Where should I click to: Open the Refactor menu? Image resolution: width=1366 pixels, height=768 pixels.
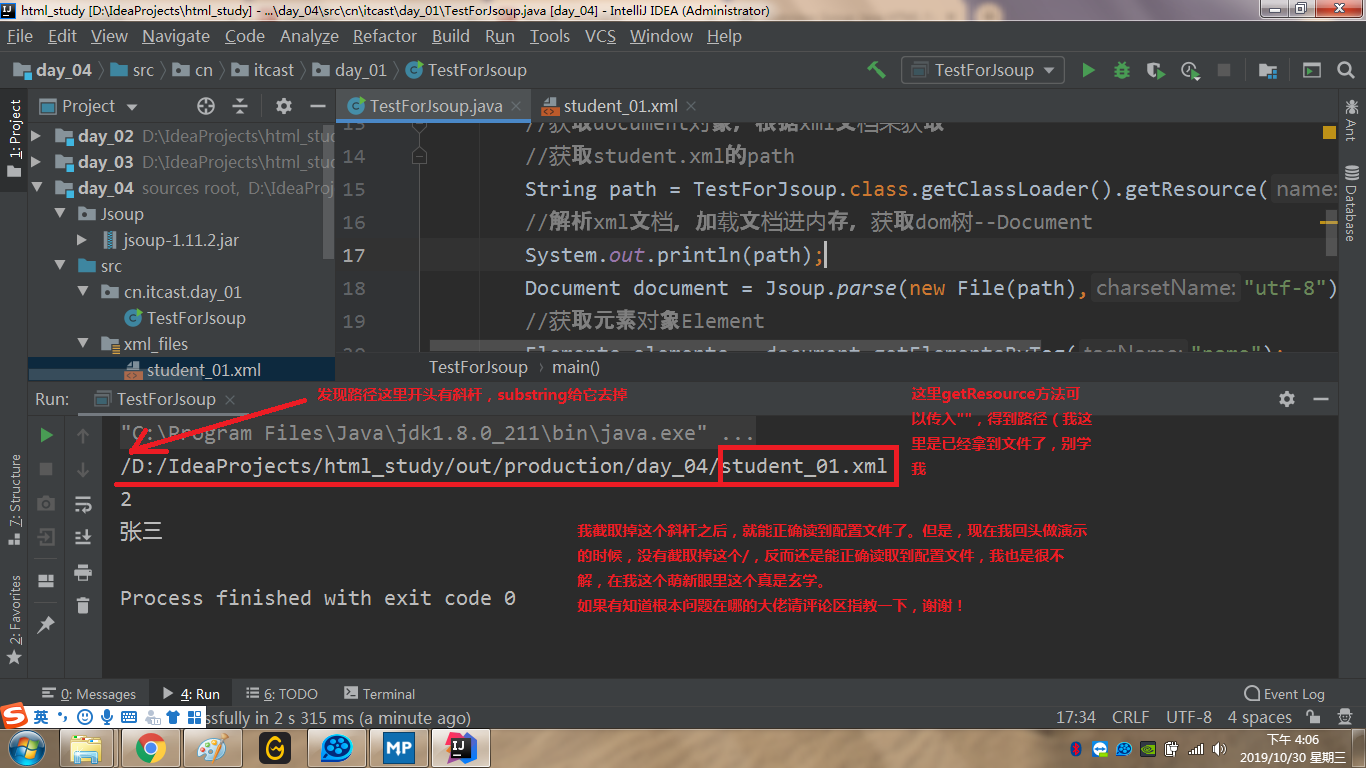coord(384,36)
